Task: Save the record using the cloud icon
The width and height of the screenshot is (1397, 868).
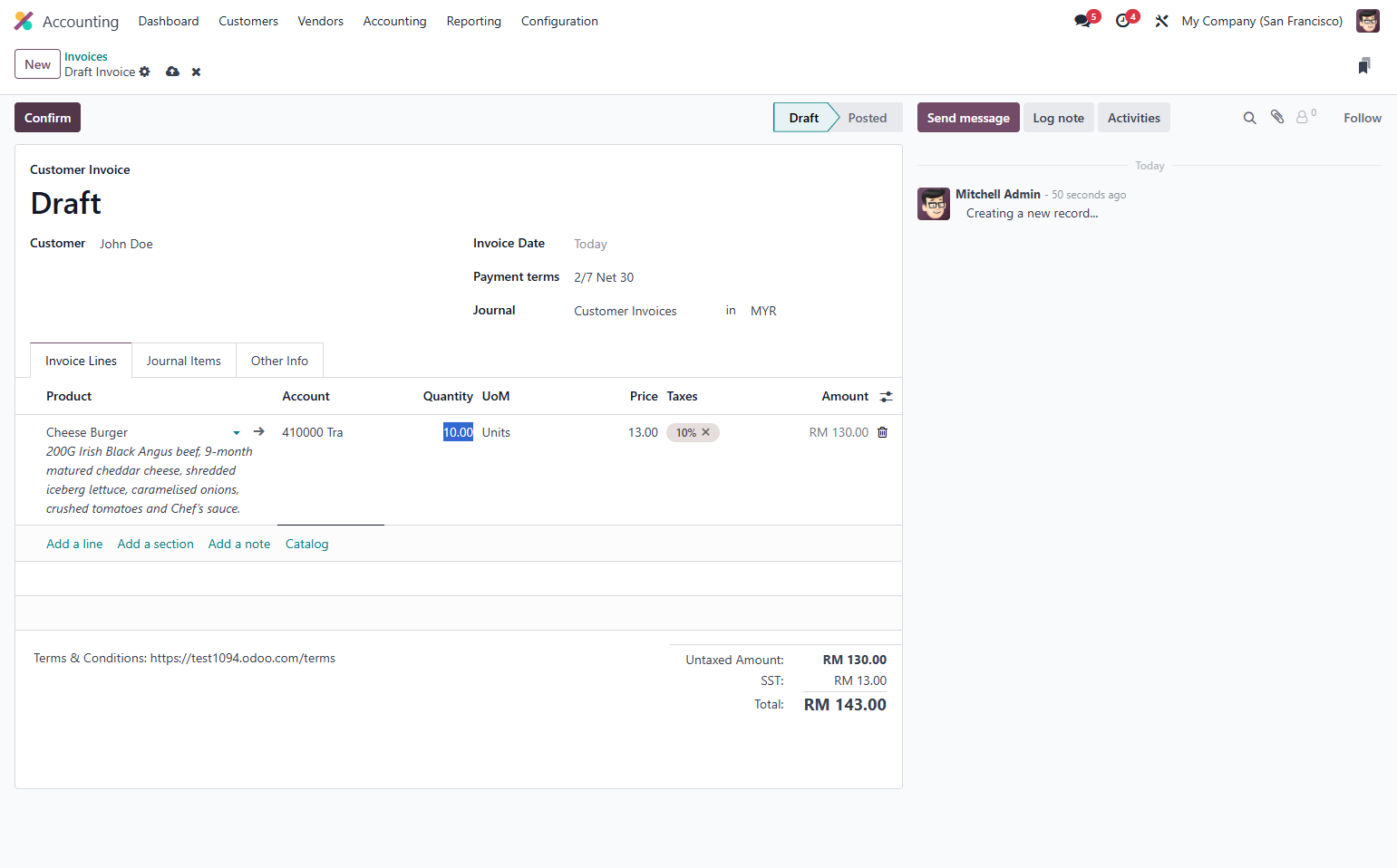Action: tap(172, 72)
